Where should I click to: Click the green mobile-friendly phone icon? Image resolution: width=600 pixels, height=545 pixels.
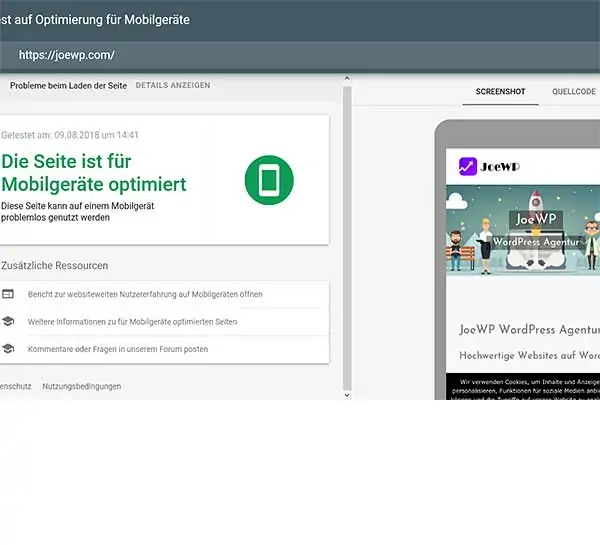tap(269, 180)
